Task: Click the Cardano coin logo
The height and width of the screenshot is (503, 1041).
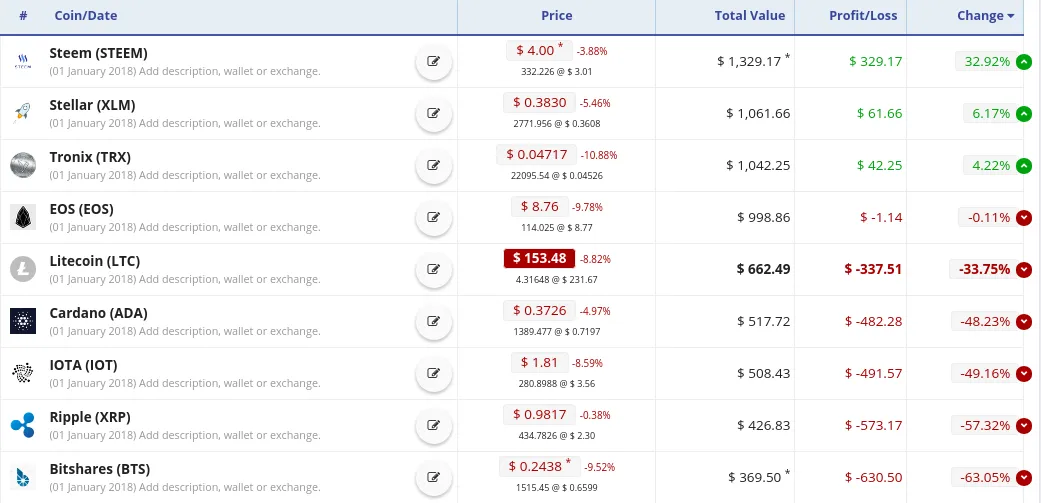Action: [23, 321]
